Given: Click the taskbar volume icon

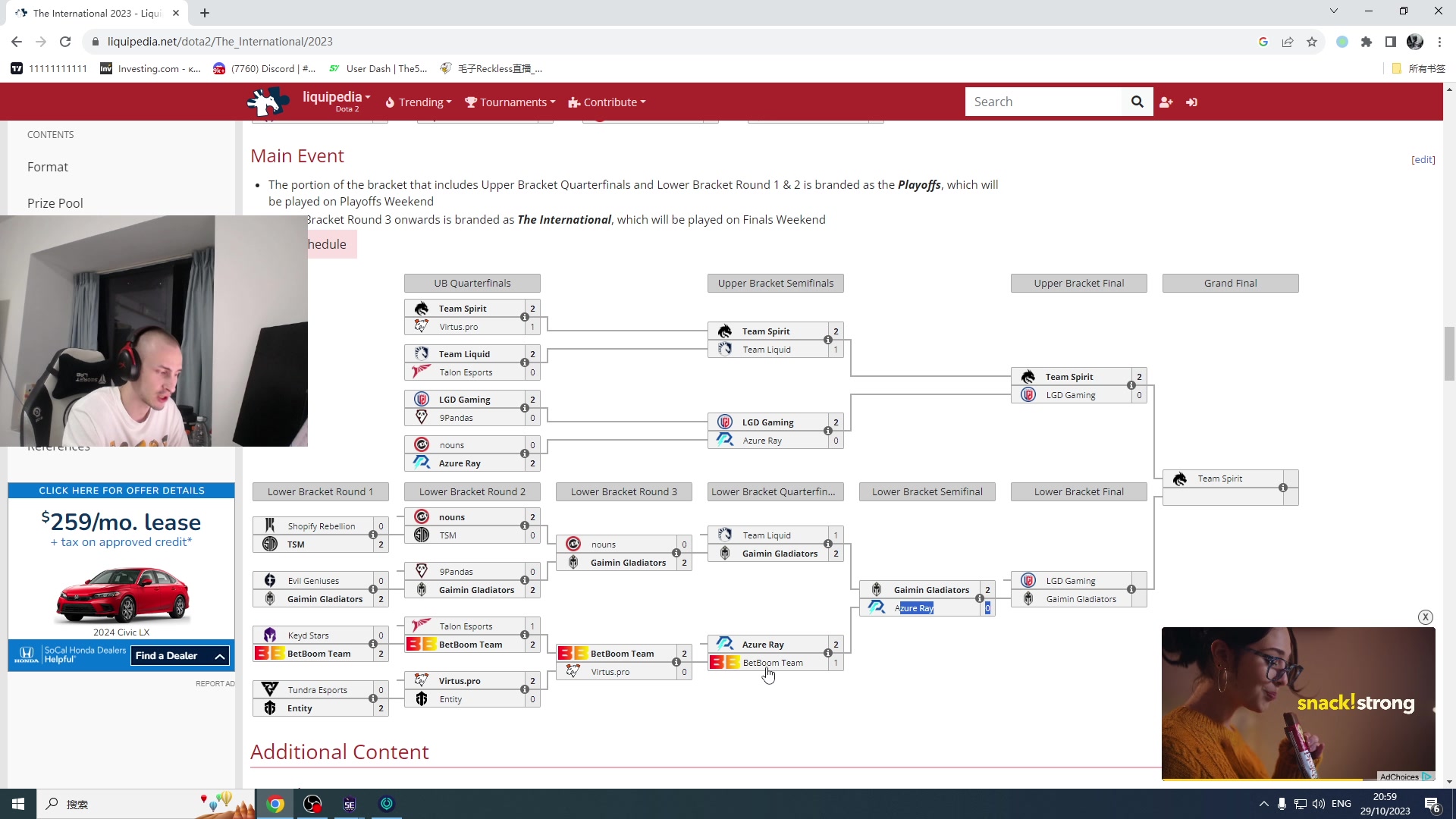Looking at the screenshot, I should click(1319, 804).
